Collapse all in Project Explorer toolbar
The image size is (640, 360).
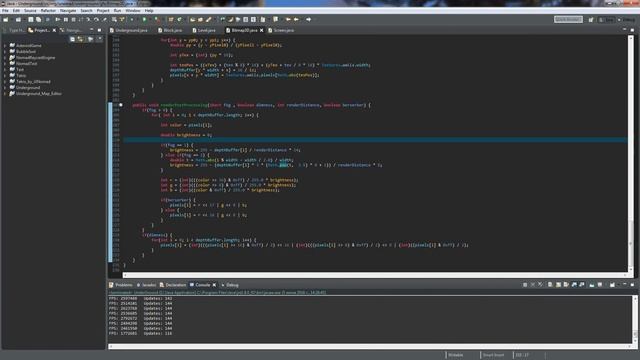[x=72, y=39]
